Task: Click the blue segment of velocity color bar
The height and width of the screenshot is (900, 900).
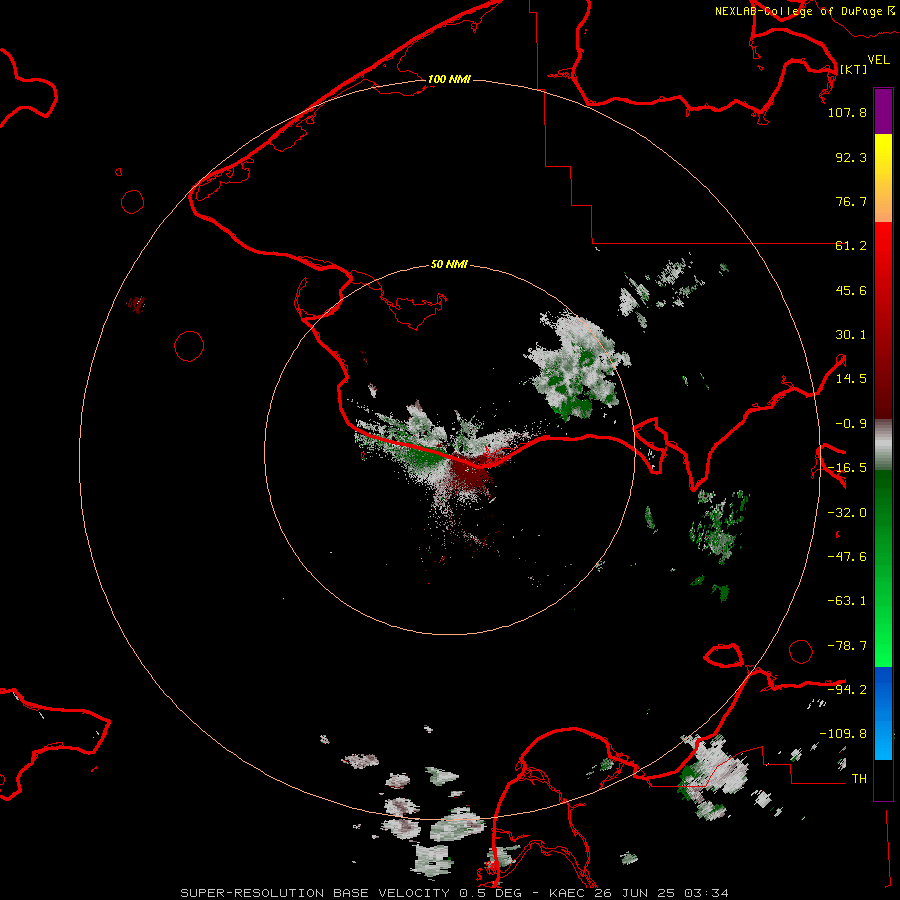Action: (883, 713)
